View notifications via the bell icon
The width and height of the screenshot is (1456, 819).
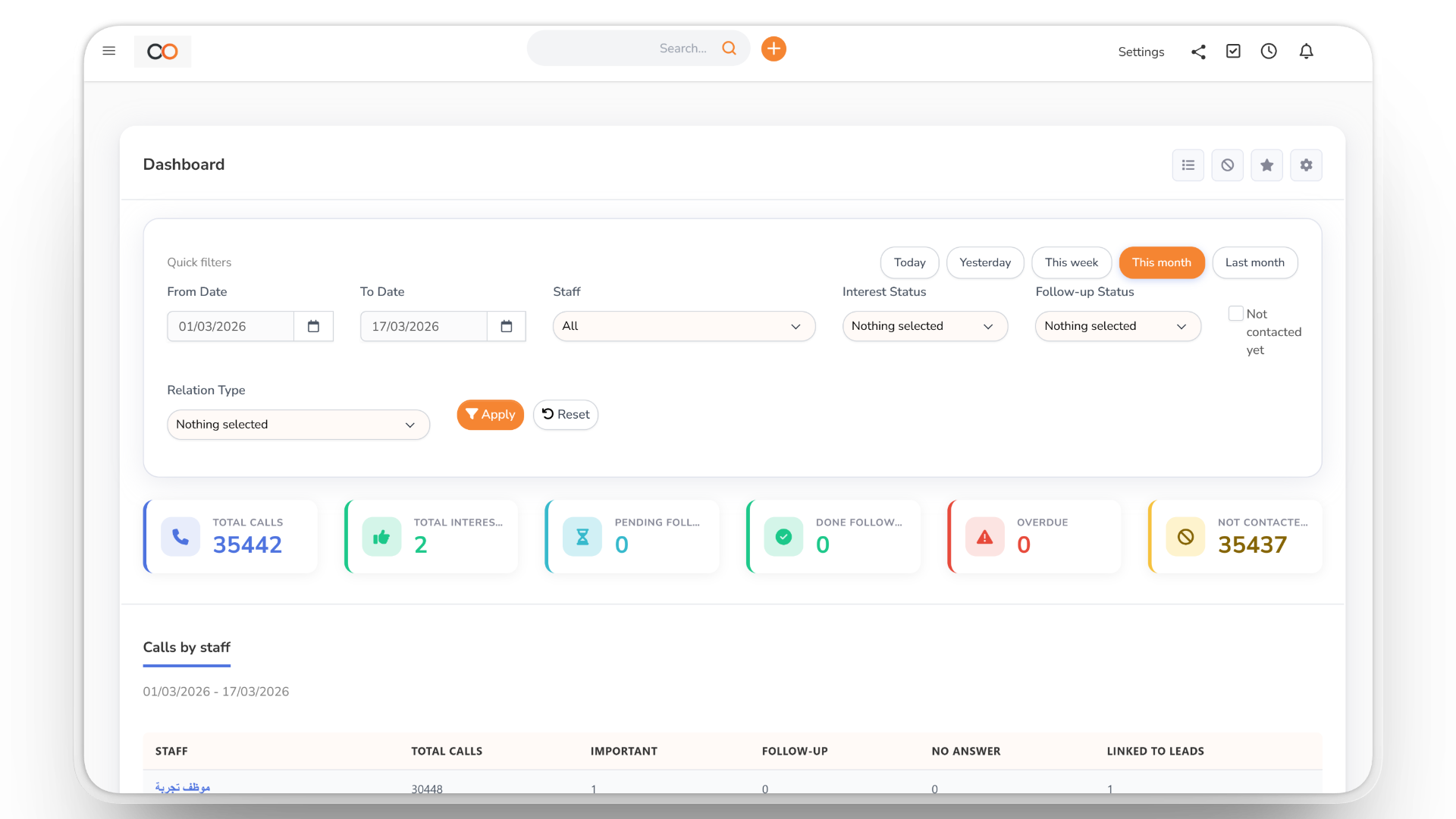(1307, 51)
